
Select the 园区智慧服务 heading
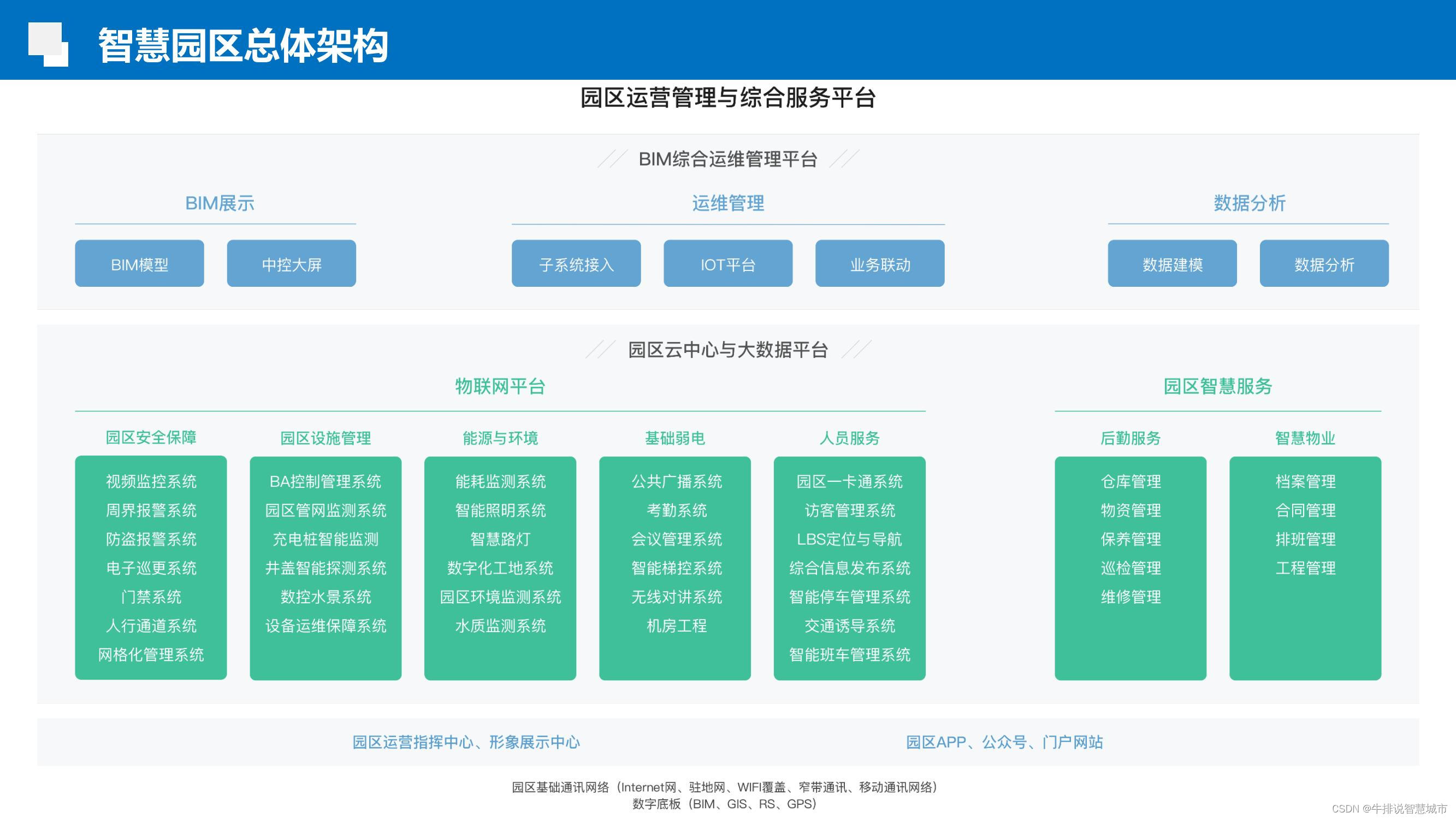pos(1217,386)
